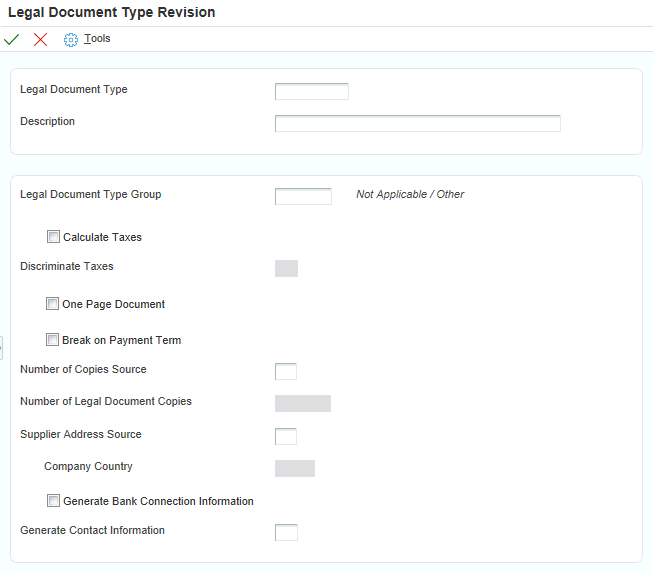Click the green checkmark OK icon
The image size is (653, 574).
click(12, 39)
